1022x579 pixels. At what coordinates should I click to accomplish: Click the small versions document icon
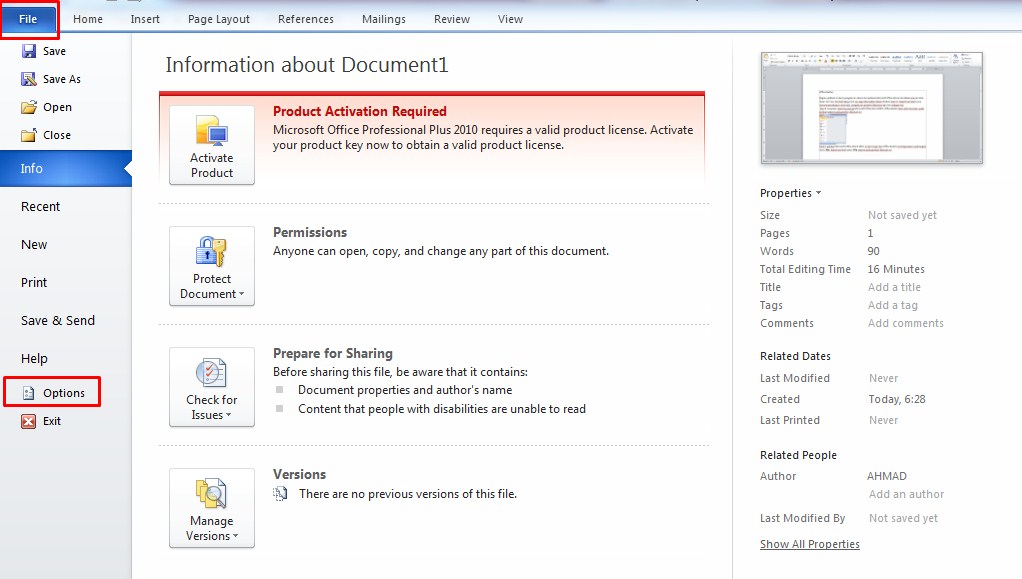(x=280, y=494)
